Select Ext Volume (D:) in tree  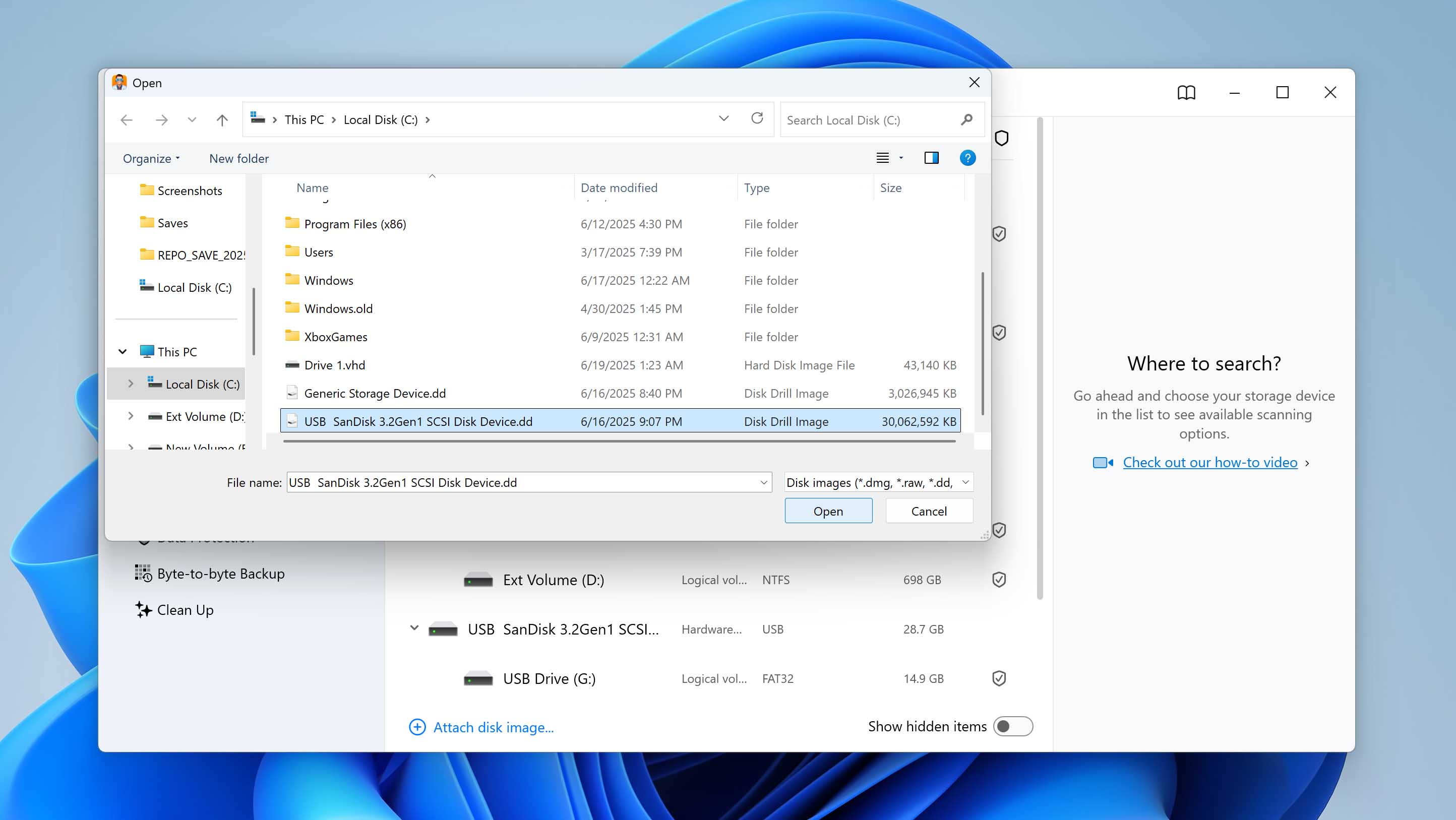tap(196, 416)
